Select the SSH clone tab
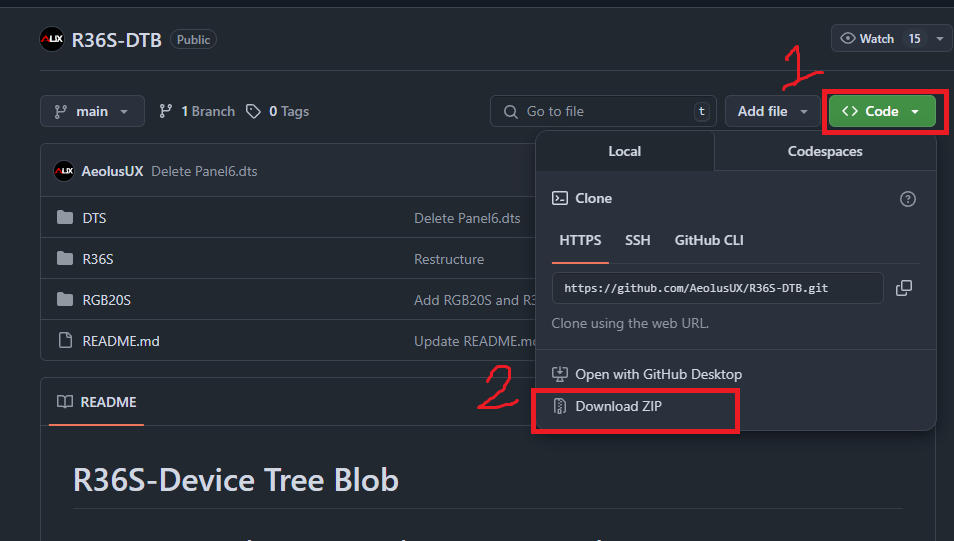The image size is (954, 541). (638, 240)
